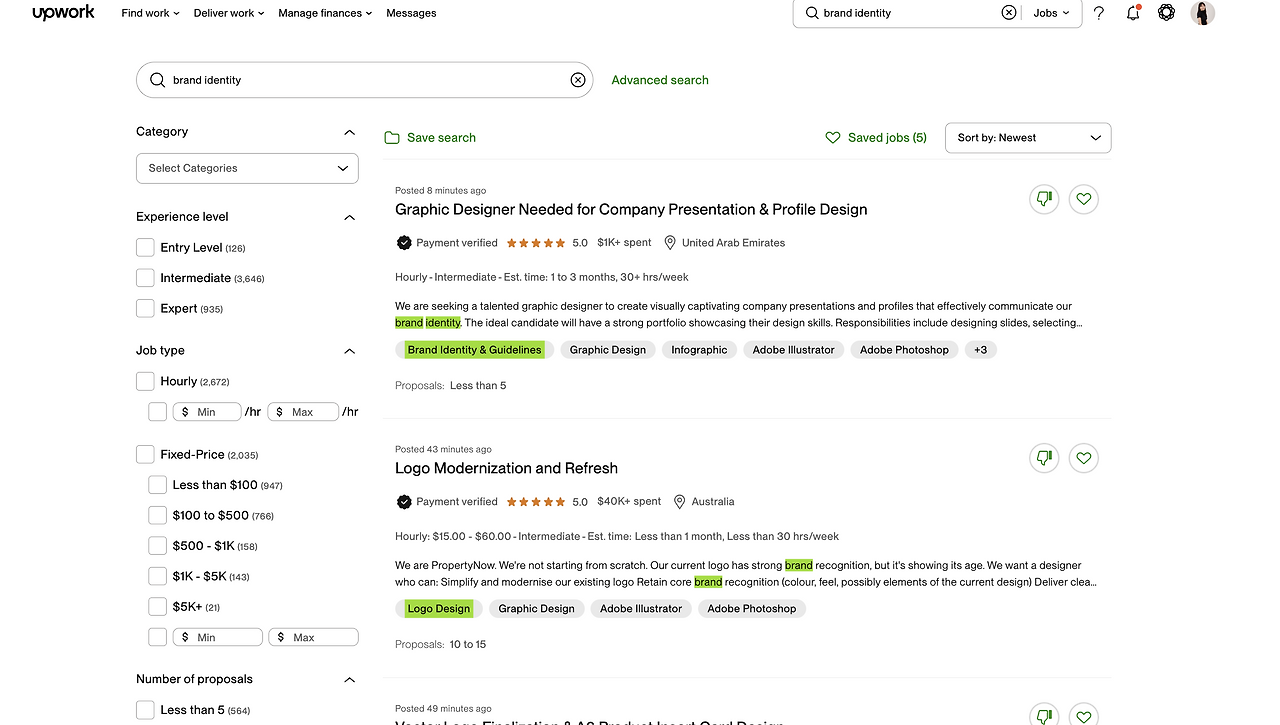
Task: Open the Advanced search link
Action: point(660,80)
